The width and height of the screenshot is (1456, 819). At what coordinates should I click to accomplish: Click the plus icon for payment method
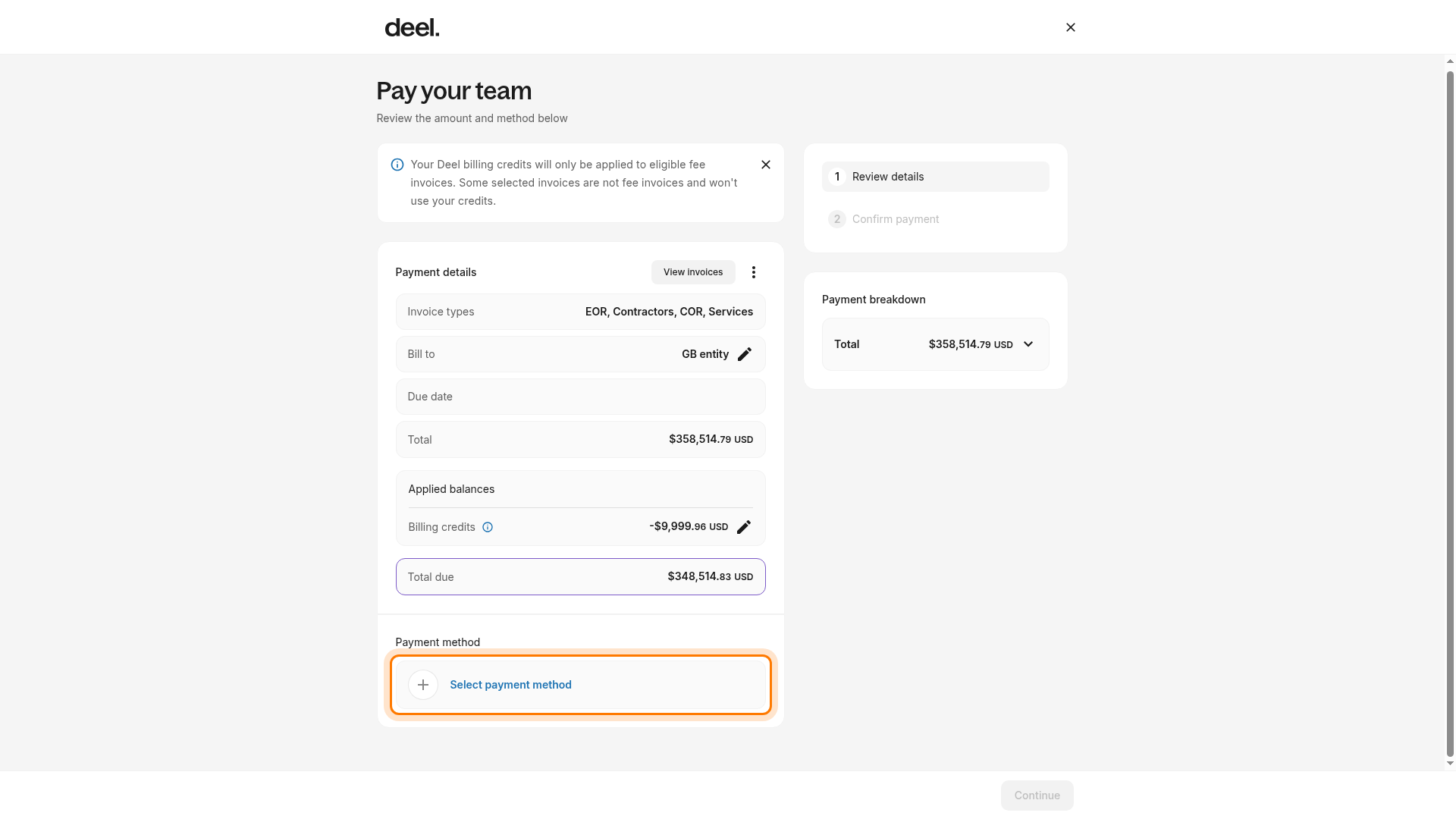pos(422,685)
